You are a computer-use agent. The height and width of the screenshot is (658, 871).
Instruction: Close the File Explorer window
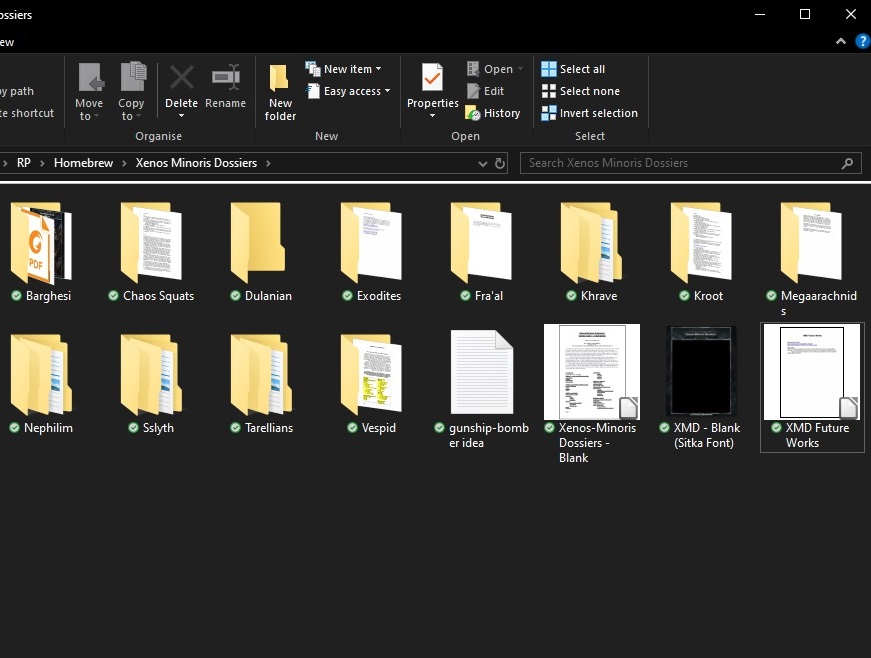[x=850, y=14]
